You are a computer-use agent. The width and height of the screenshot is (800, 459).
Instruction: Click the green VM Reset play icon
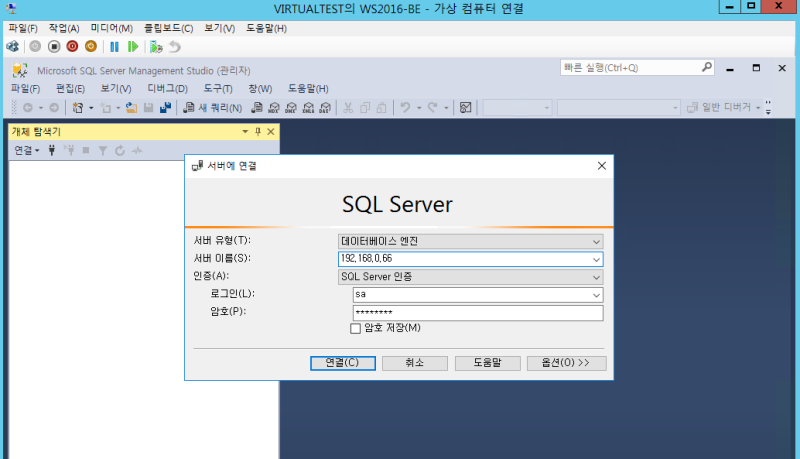(133, 47)
